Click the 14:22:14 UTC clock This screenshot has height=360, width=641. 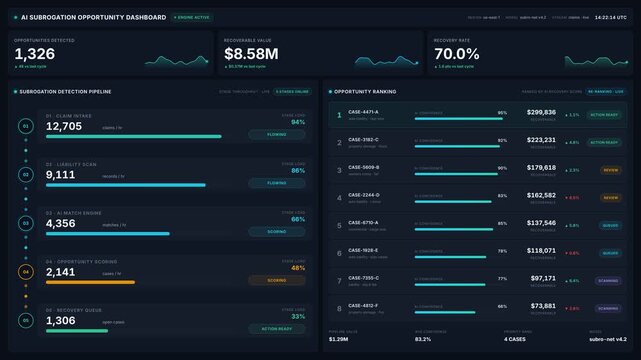click(610, 18)
